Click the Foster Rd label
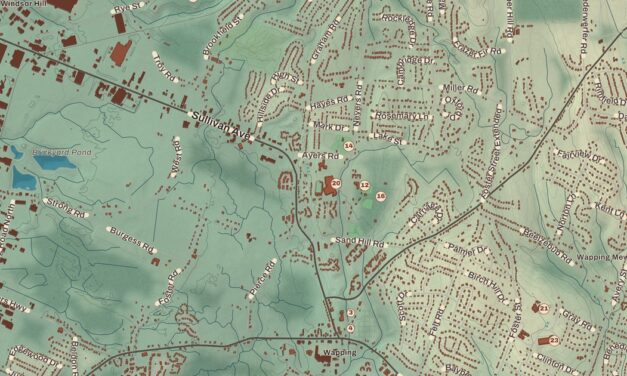The height and width of the screenshot is (376, 627). coord(169,287)
